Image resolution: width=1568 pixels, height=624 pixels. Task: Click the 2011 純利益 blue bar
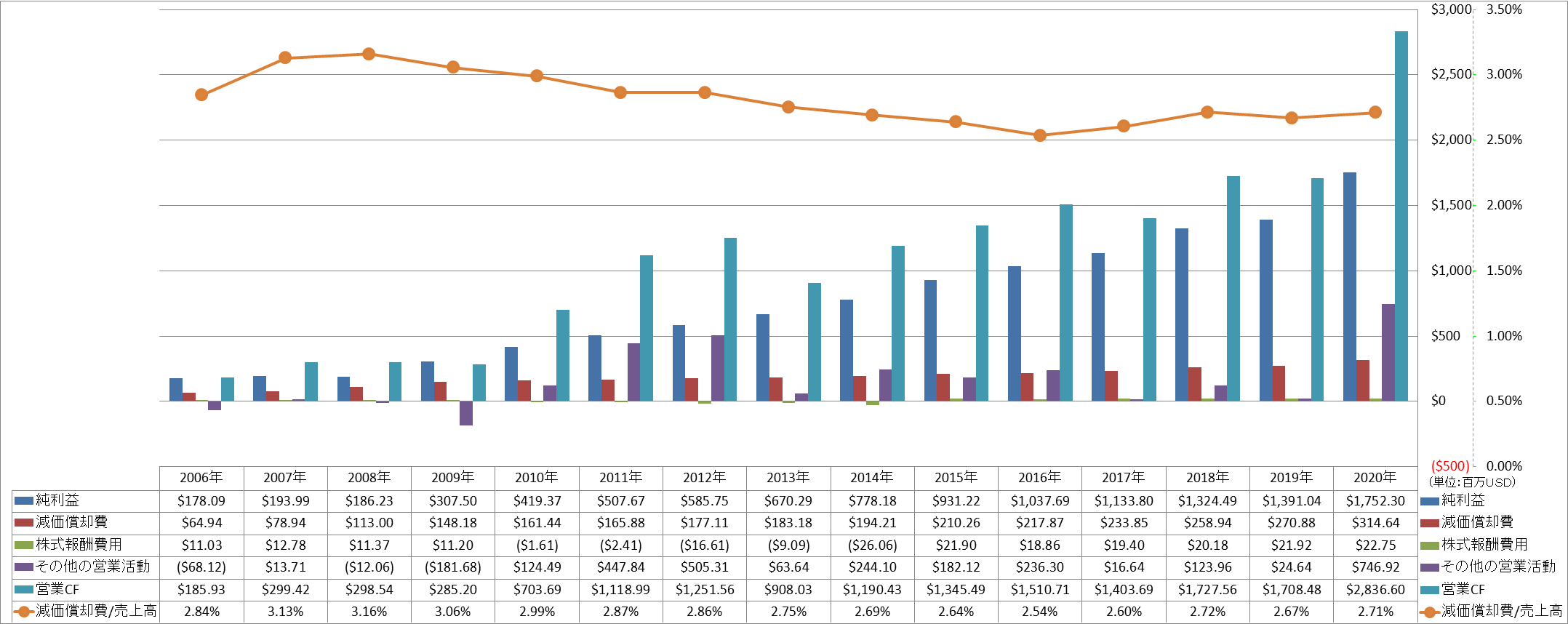(x=595, y=368)
